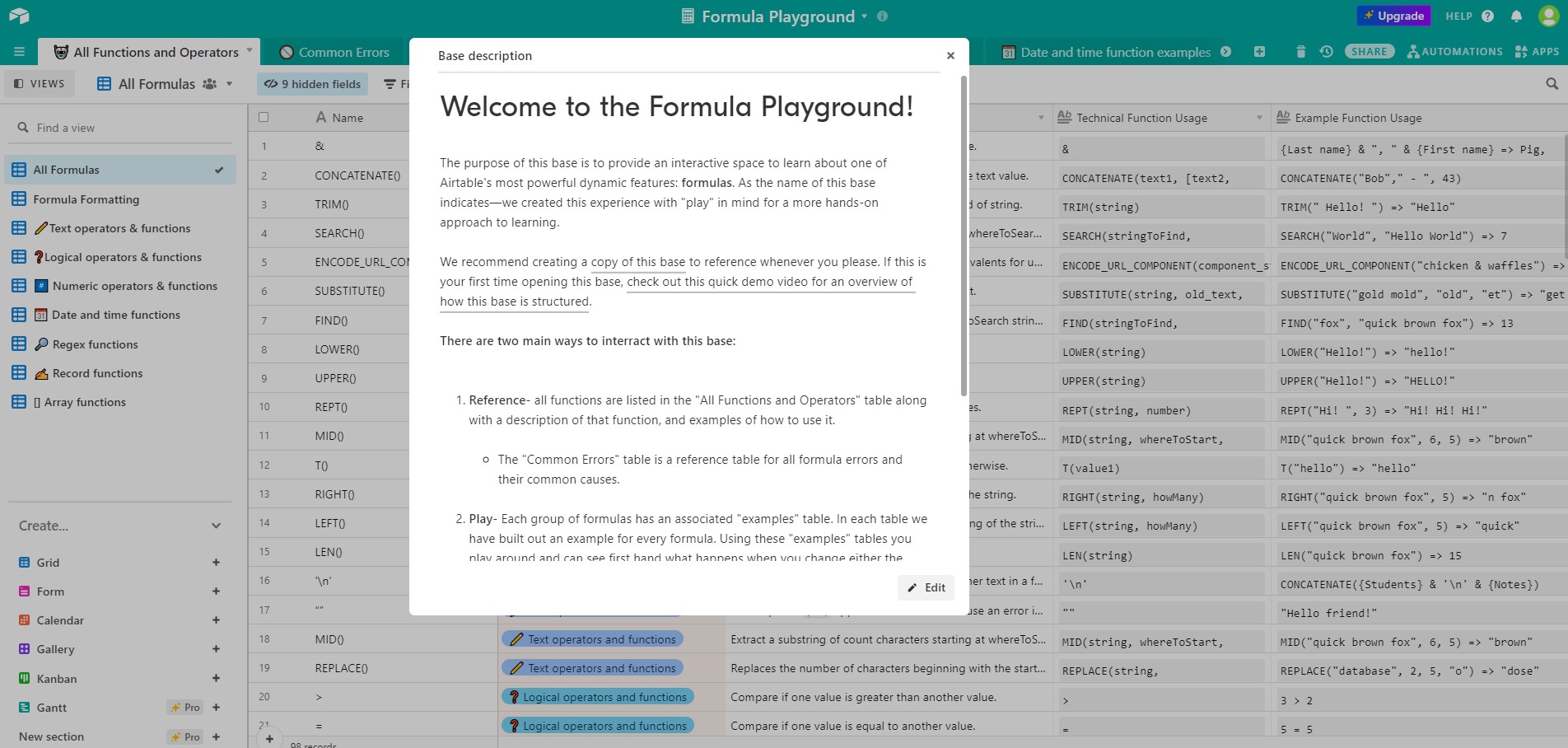Collapse the Create section chevron
The height and width of the screenshot is (748, 1568).
pos(216,526)
